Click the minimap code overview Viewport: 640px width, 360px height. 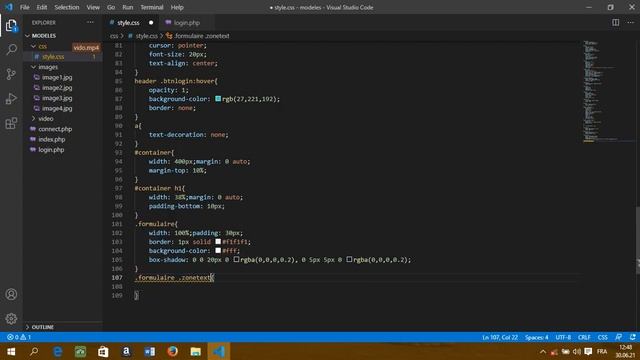click(x=608, y=91)
